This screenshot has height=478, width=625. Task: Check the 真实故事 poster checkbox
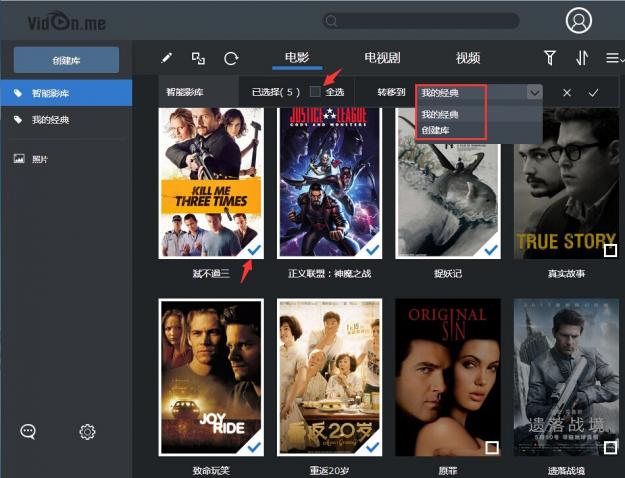click(610, 250)
